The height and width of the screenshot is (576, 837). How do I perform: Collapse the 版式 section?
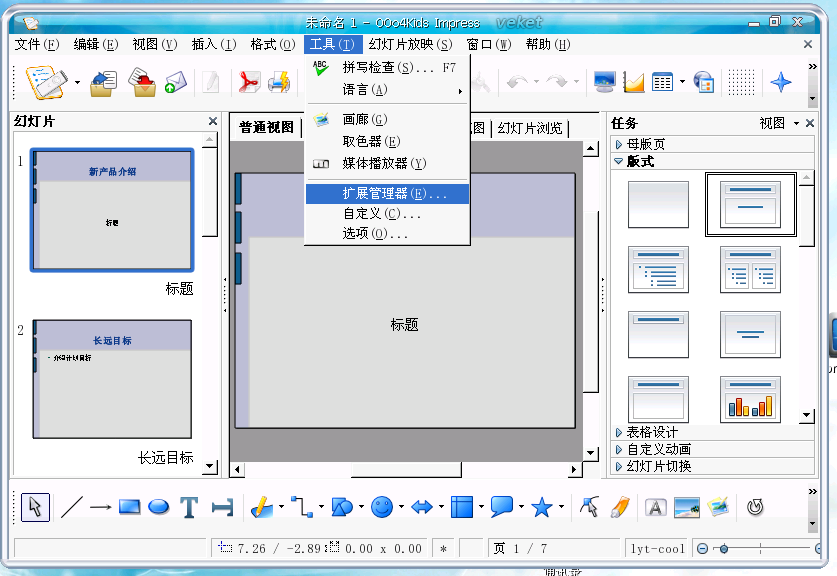click(x=713, y=161)
